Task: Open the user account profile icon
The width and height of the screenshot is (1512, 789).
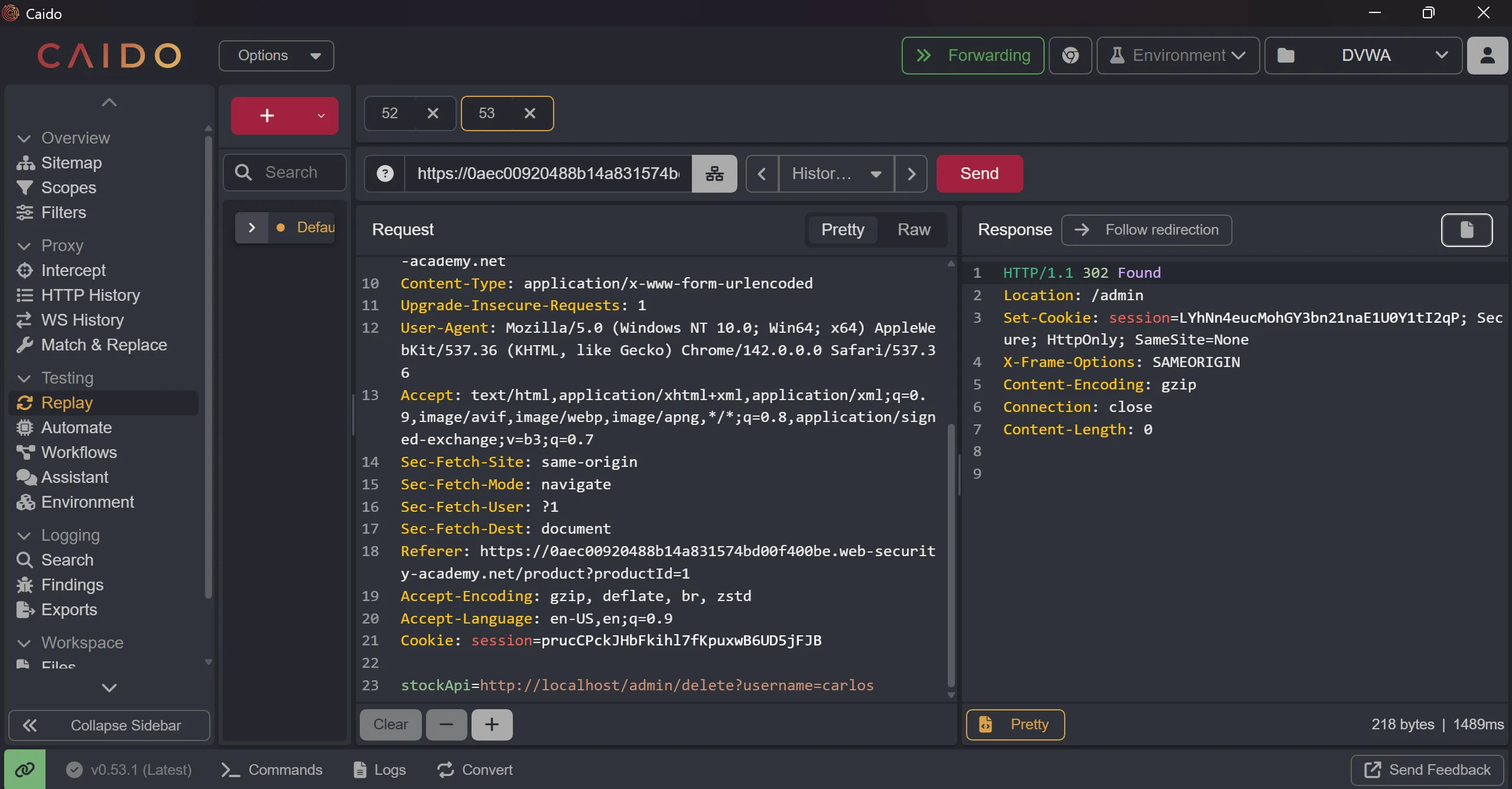Action: click(x=1487, y=56)
